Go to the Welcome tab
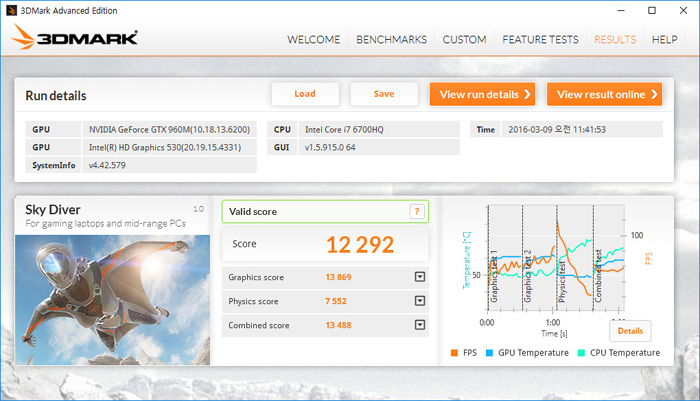This screenshot has height=401, width=700. pyautogui.click(x=314, y=40)
